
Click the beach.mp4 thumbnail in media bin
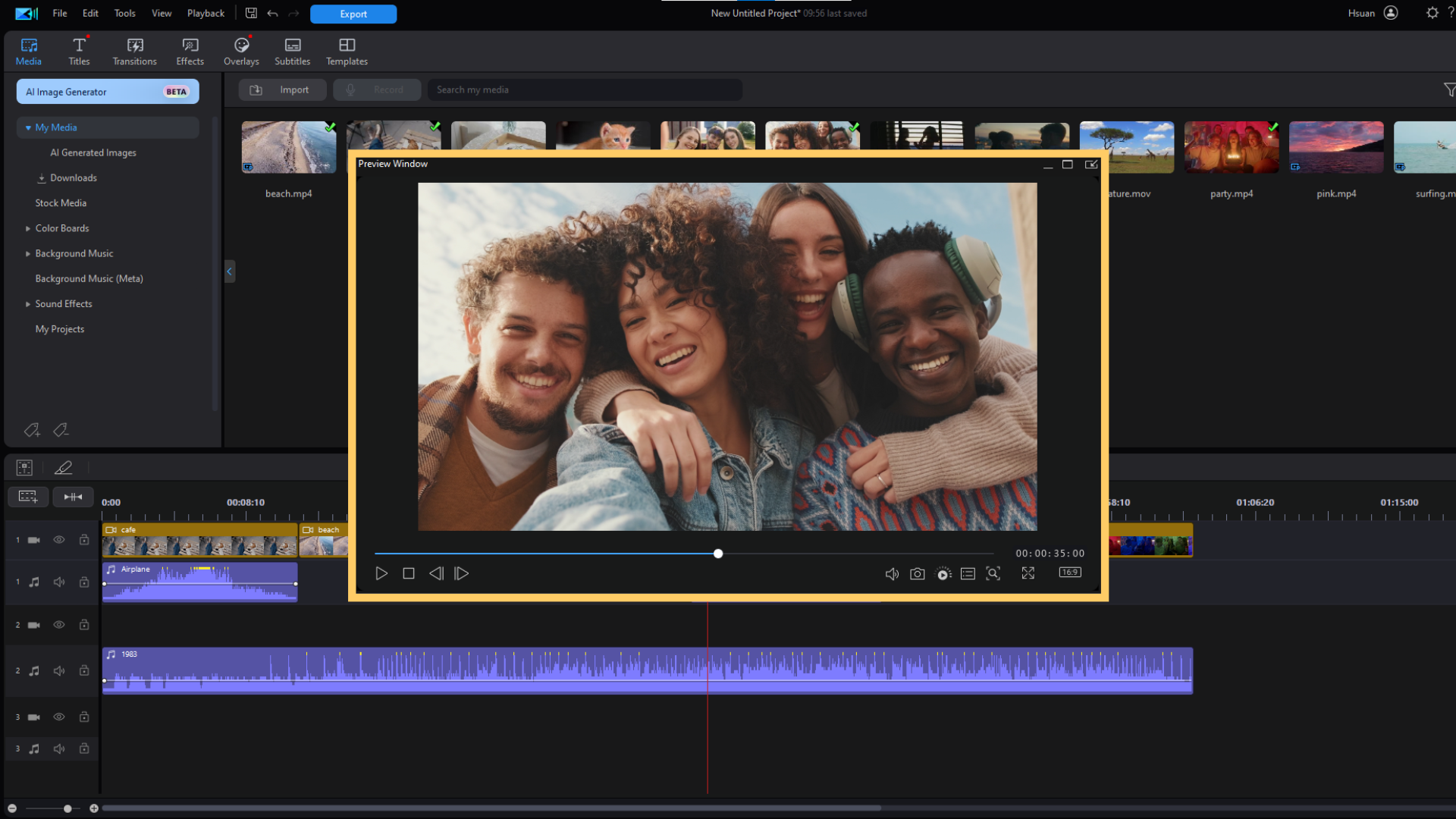point(288,147)
